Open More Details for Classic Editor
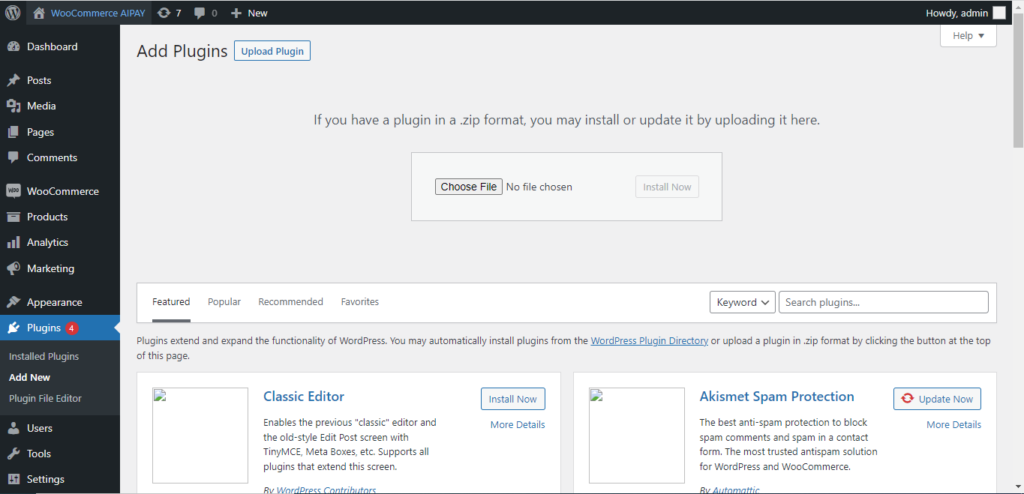This screenshot has height=494, width=1024. 517,425
